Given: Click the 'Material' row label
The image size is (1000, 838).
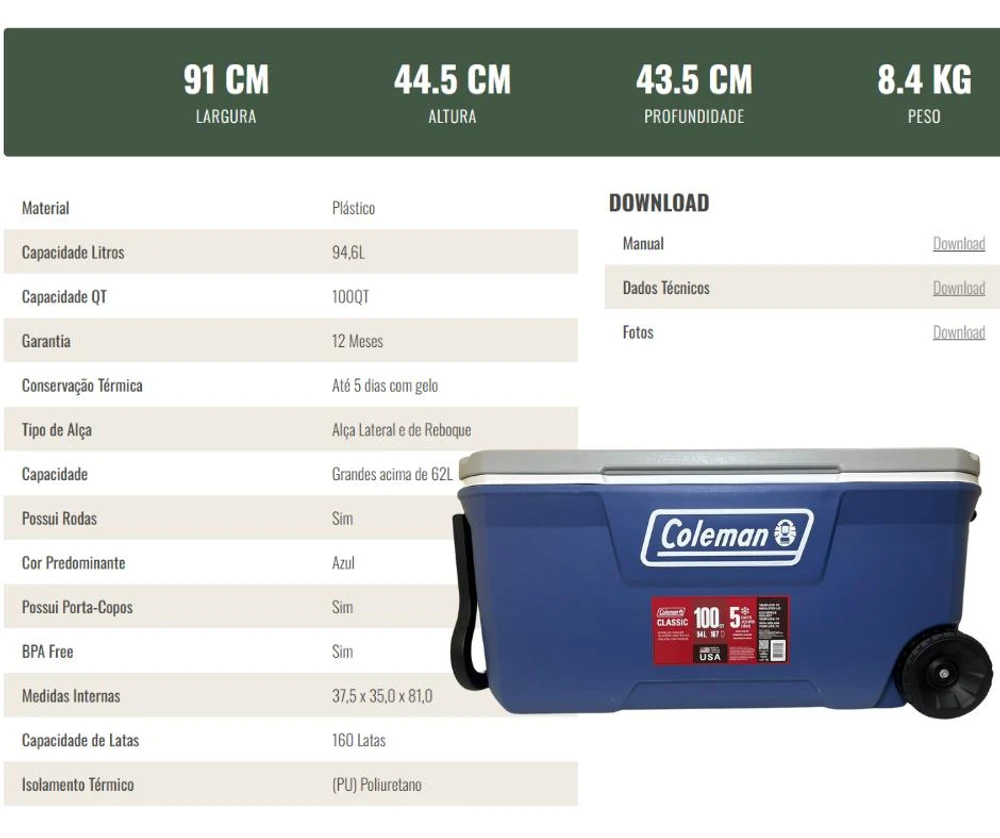Looking at the screenshot, I should 45,208.
